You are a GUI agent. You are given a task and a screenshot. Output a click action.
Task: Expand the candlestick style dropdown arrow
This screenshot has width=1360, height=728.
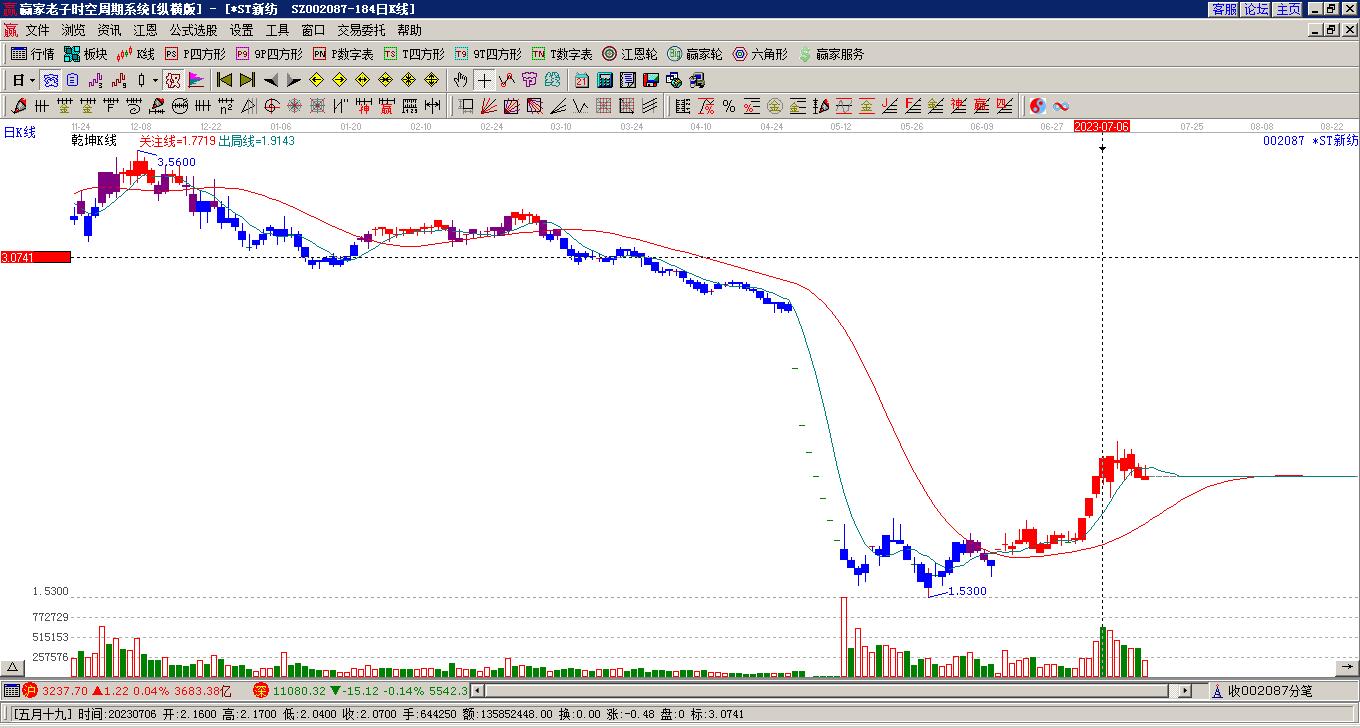pos(156,80)
